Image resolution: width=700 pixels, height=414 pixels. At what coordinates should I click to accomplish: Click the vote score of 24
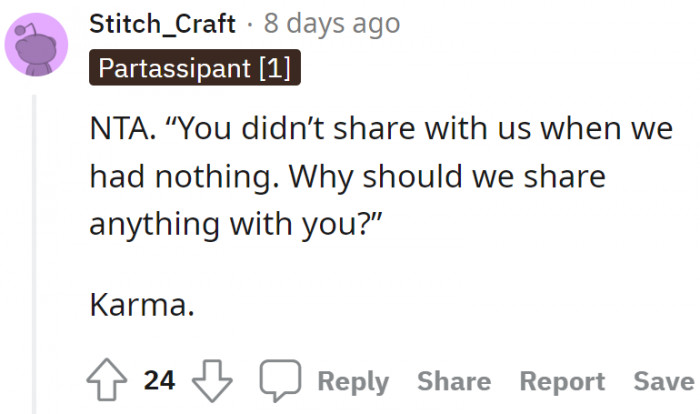pyautogui.click(x=159, y=381)
